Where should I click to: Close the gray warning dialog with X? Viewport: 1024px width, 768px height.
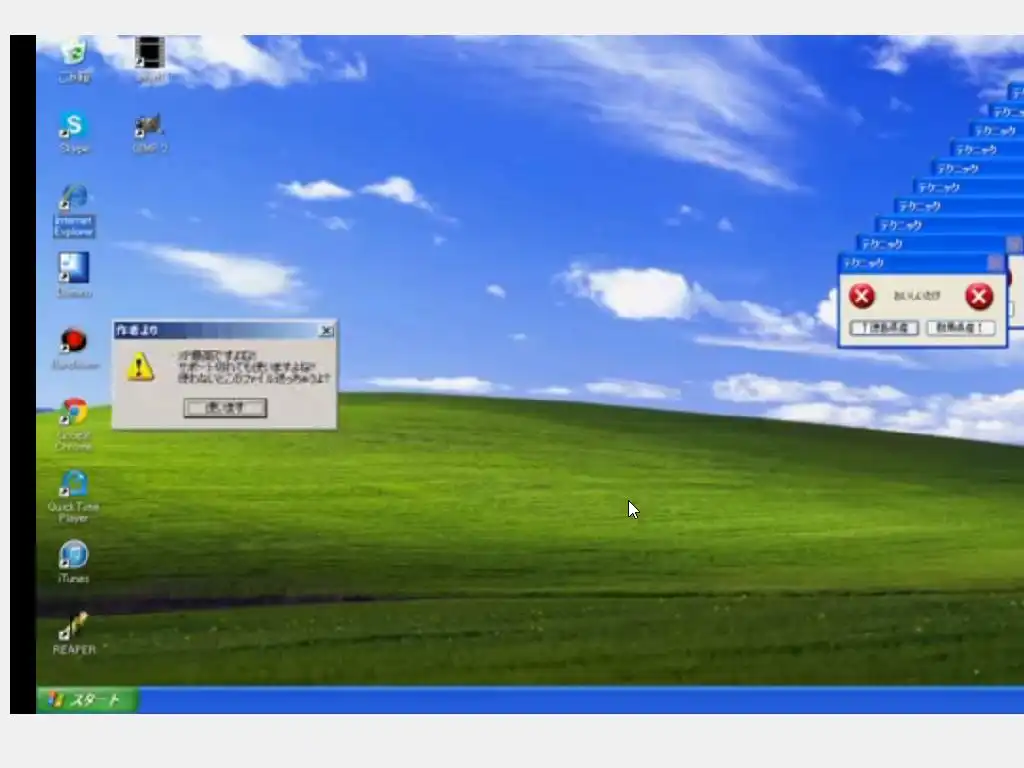coord(327,331)
